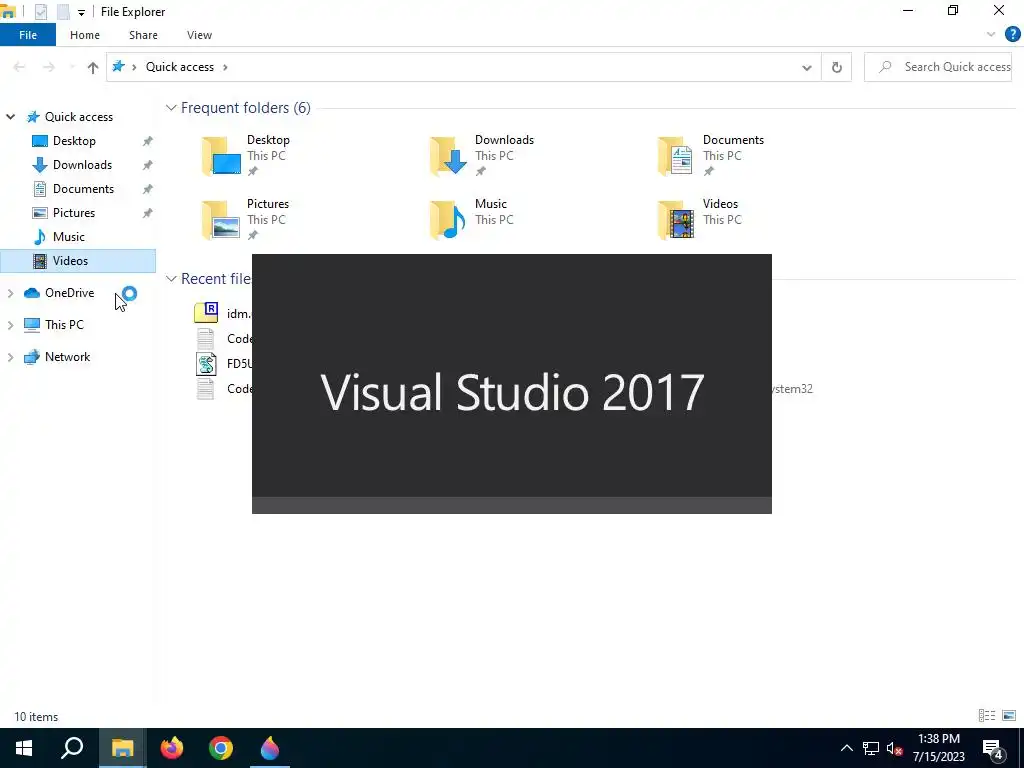Viewport: 1024px width, 768px height.
Task: Select Desktop in the navigation pane
Action: click(x=74, y=141)
